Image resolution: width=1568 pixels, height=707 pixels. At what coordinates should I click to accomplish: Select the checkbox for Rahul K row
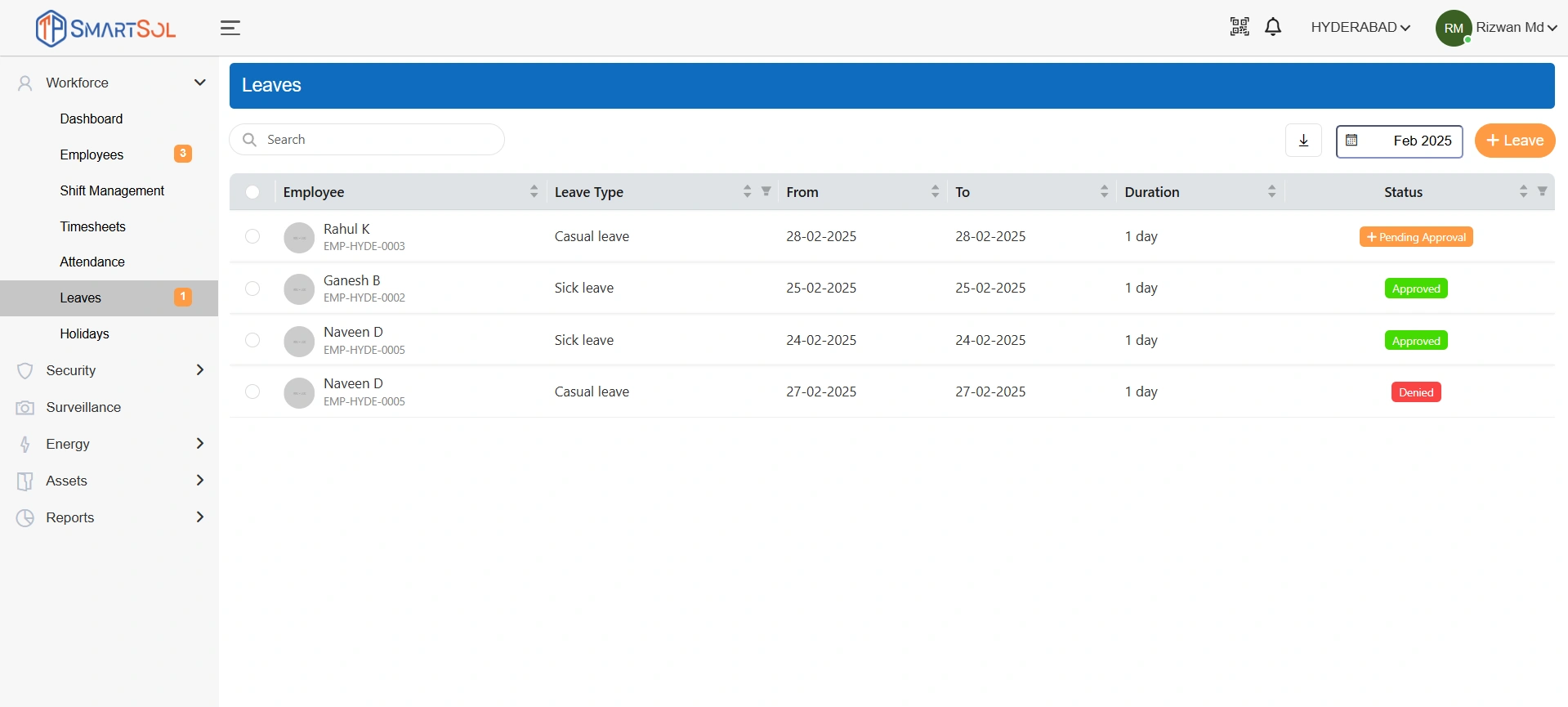tap(252, 236)
